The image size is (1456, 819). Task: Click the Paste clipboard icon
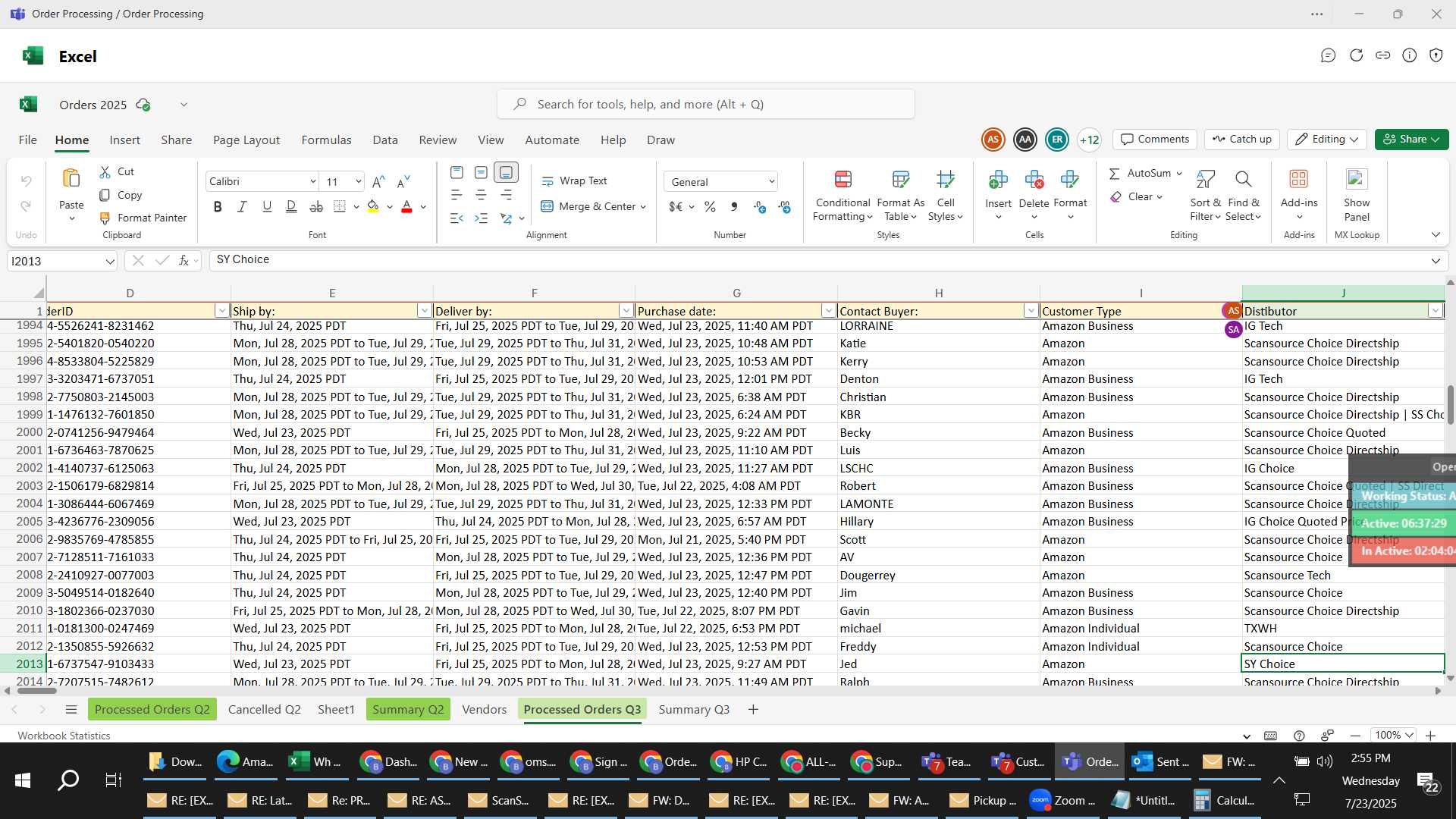71,178
